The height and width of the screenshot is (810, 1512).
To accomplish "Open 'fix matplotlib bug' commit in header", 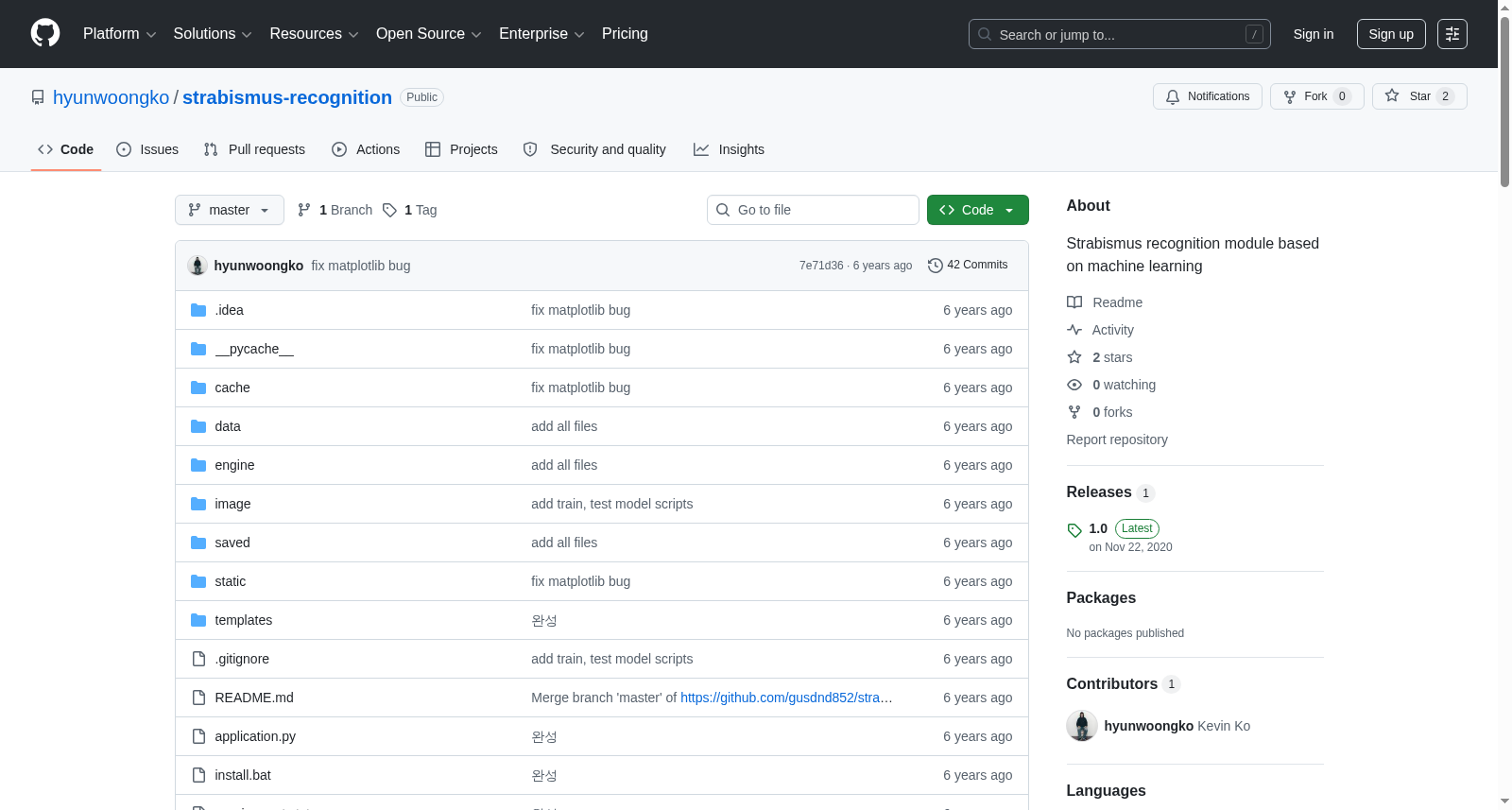I will [x=361, y=266].
